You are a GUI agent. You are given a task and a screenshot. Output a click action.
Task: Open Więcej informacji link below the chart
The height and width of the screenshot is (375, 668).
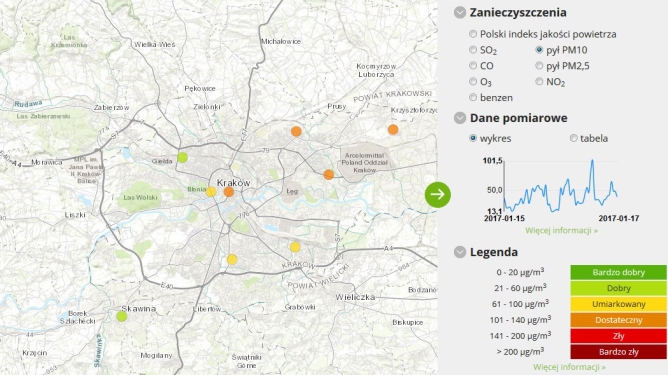561,231
